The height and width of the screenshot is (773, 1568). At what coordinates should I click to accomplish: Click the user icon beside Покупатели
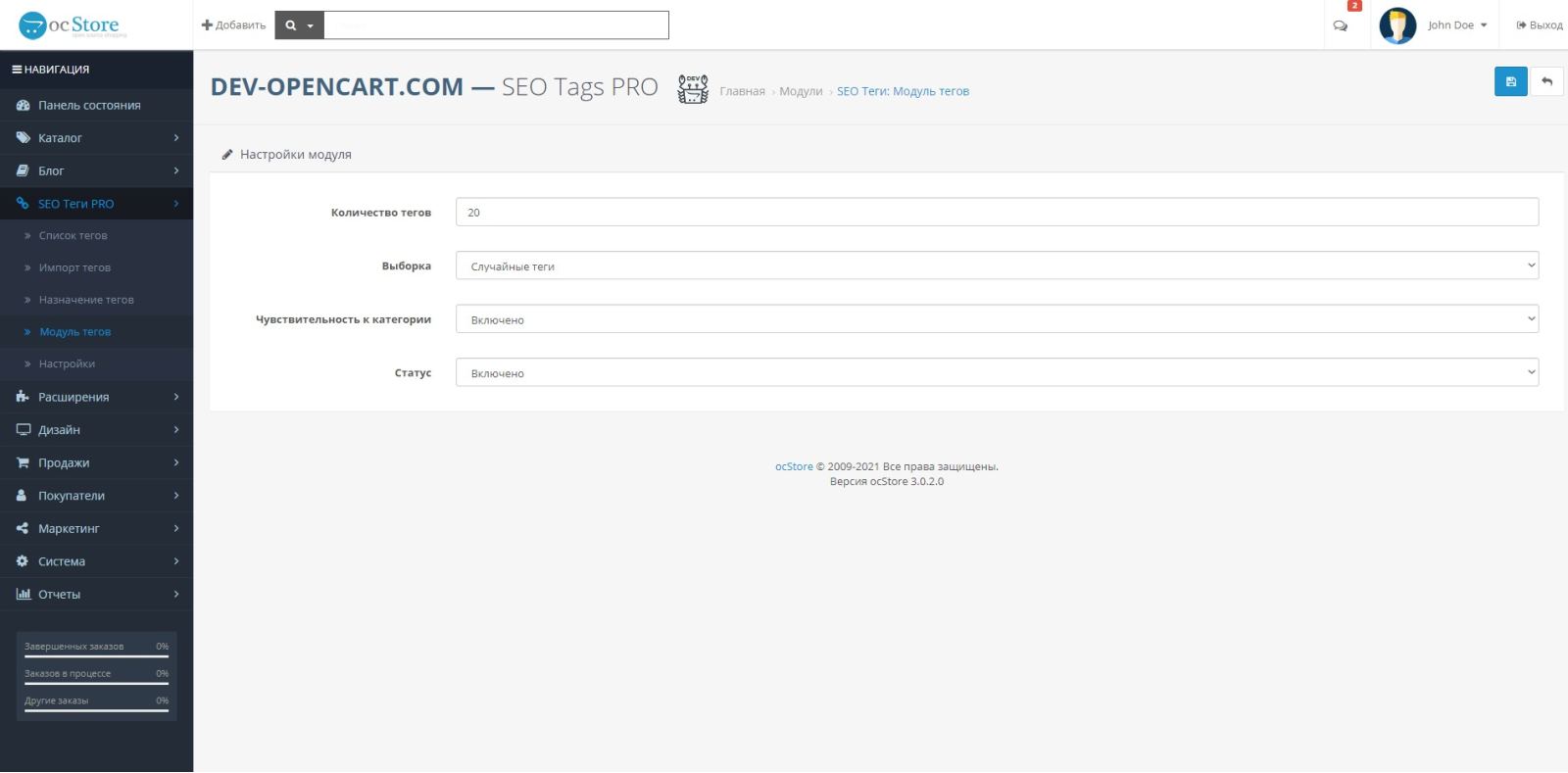[22, 496]
